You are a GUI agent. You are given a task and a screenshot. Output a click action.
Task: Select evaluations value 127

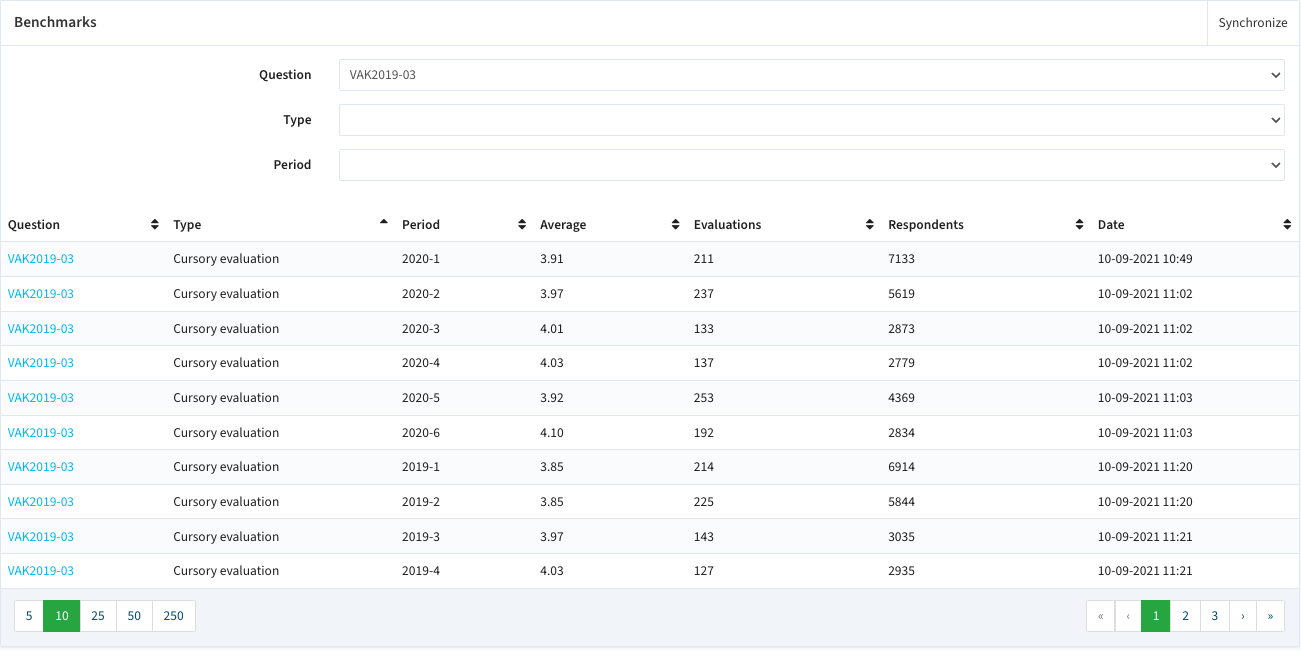(704, 571)
